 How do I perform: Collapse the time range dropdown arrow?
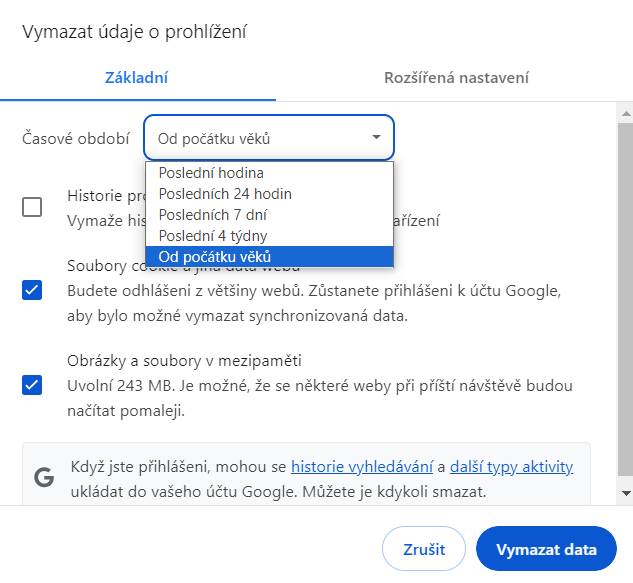tap(376, 138)
